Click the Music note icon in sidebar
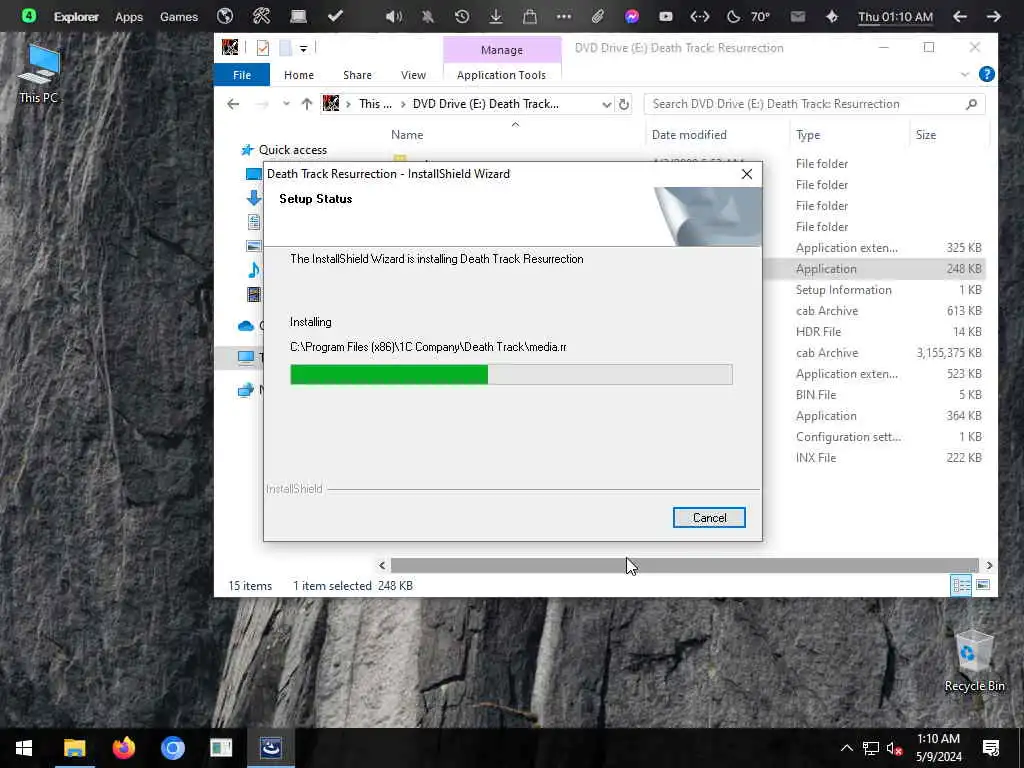Screen dimensions: 1024x768 pos(253,269)
